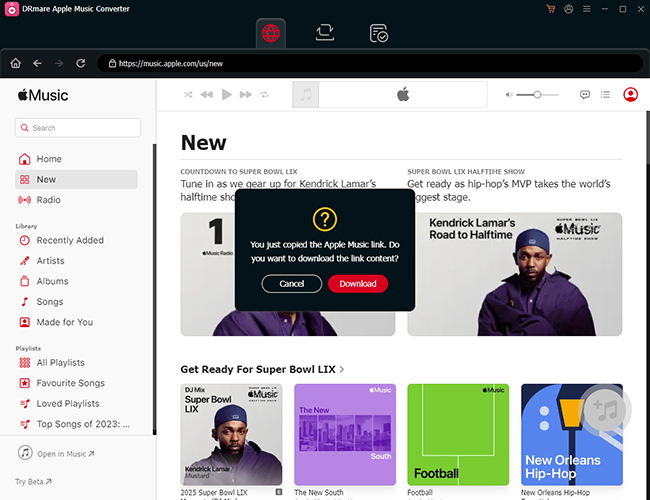Open the hamburger menu in title bar
The height and width of the screenshot is (500, 650).
coord(587,9)
